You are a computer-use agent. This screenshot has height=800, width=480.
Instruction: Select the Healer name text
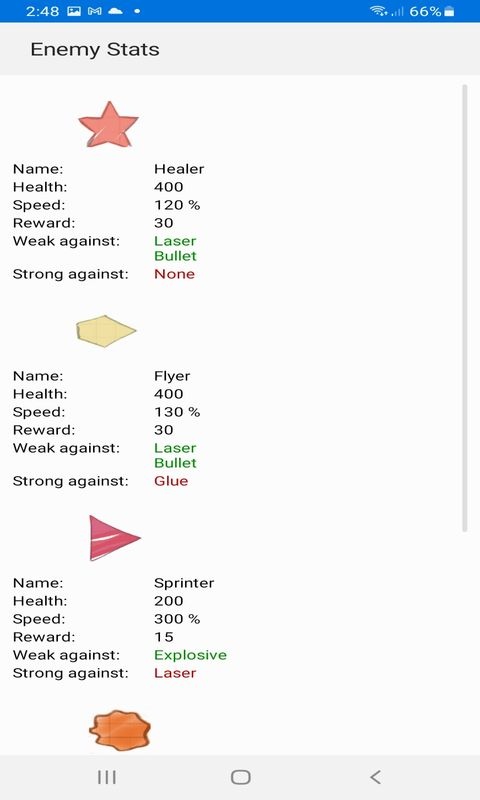tap(179, 169)
